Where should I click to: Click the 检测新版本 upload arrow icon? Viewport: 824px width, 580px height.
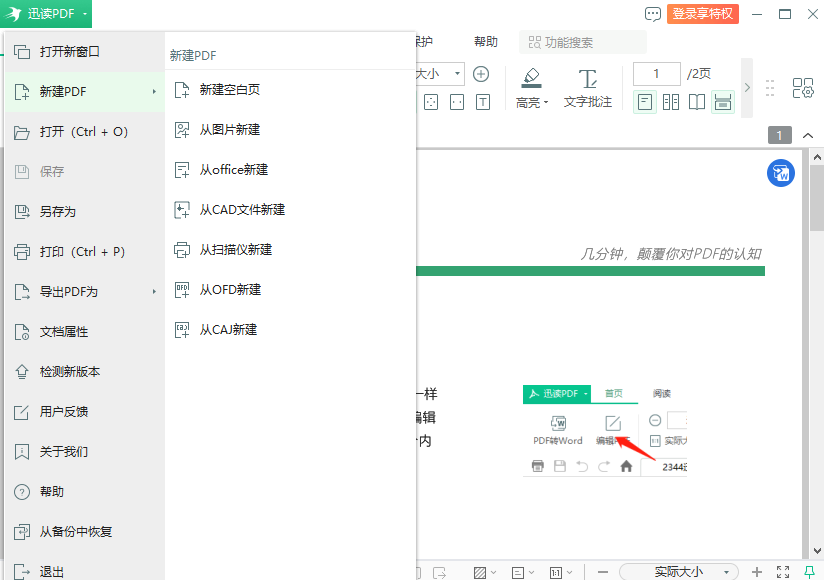tap(22, 371)
